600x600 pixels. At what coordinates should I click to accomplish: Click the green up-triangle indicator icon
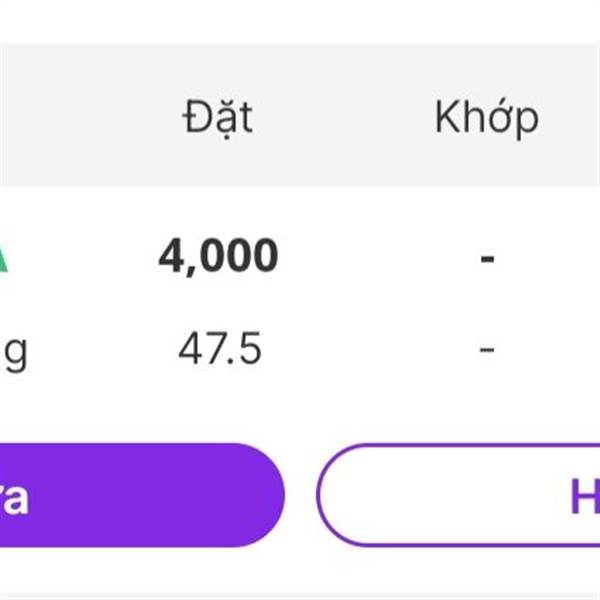click(3, 260)
